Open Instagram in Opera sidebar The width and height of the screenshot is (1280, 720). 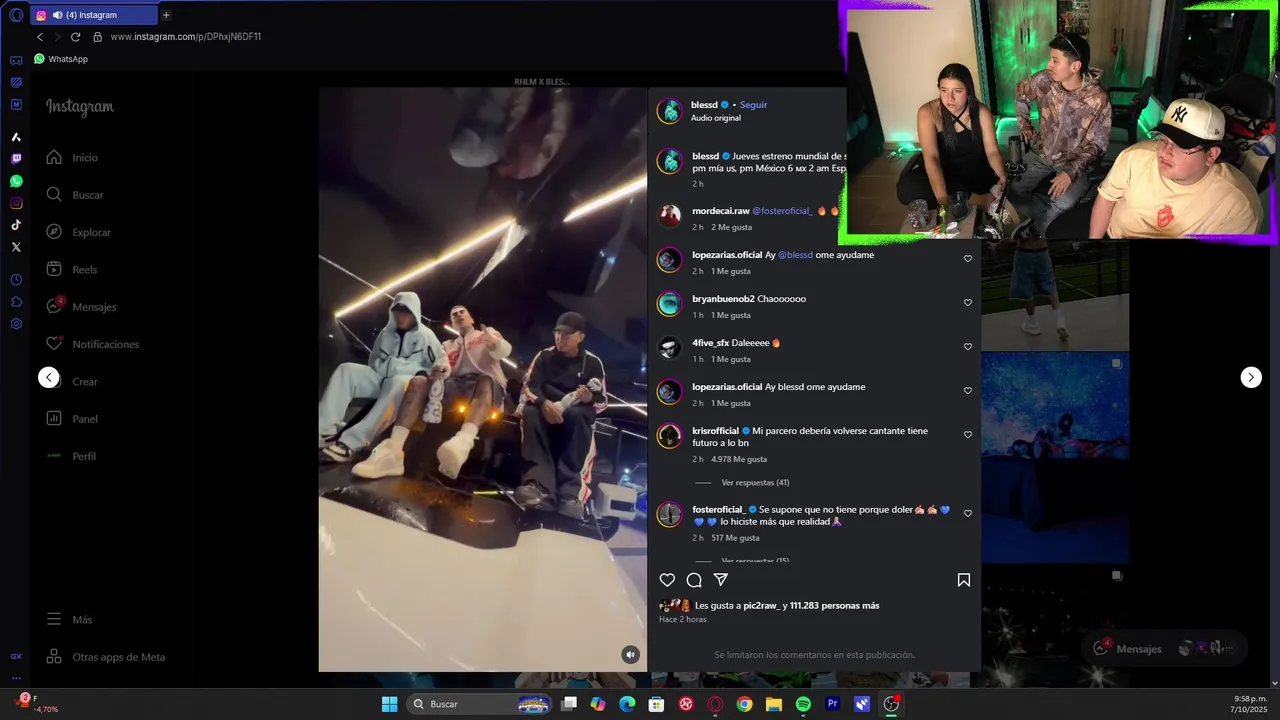coord(16,203)
